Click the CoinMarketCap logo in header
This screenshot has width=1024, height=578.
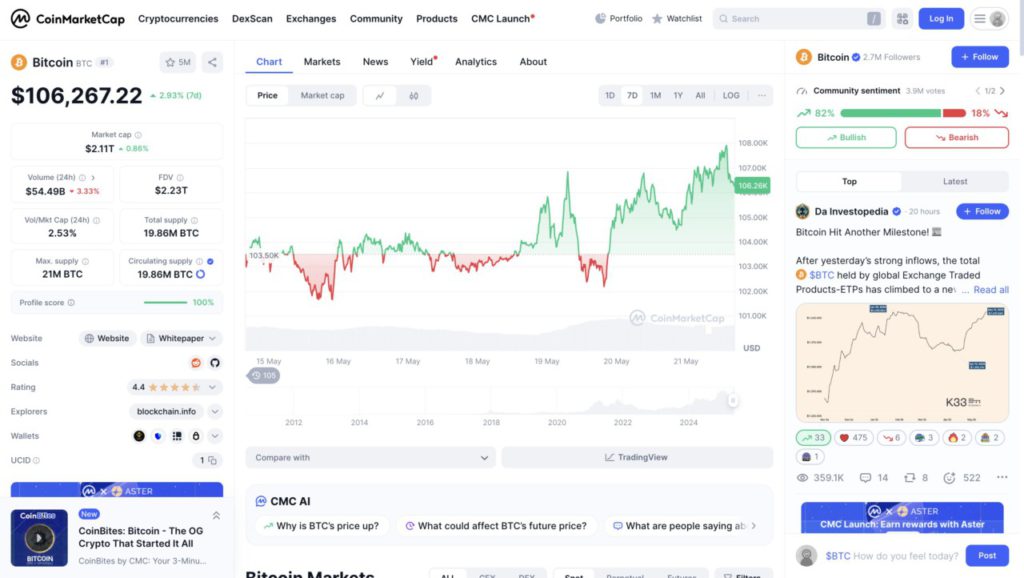coord(66,18)
